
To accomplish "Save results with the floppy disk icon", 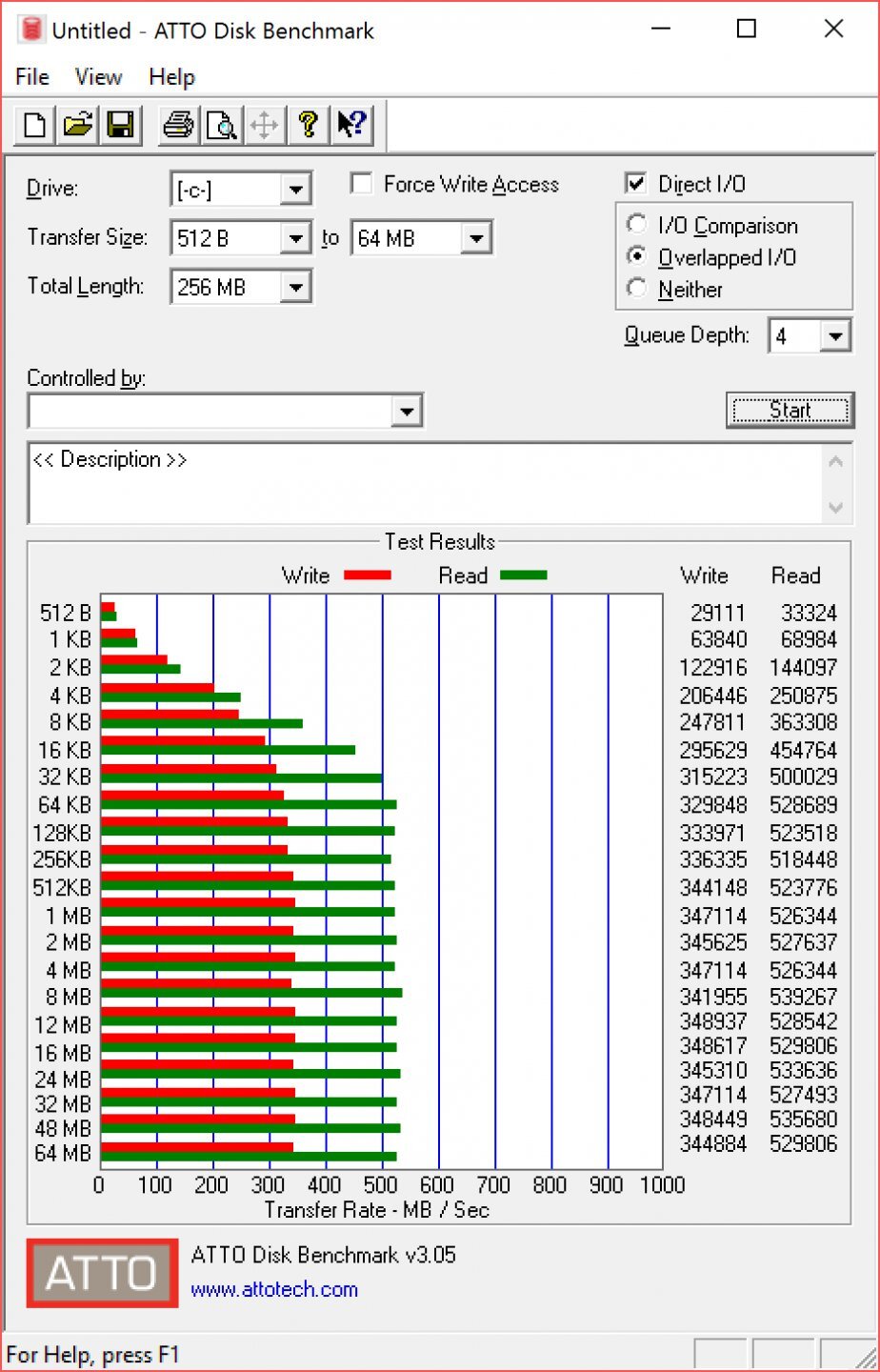I will [121, 125].
